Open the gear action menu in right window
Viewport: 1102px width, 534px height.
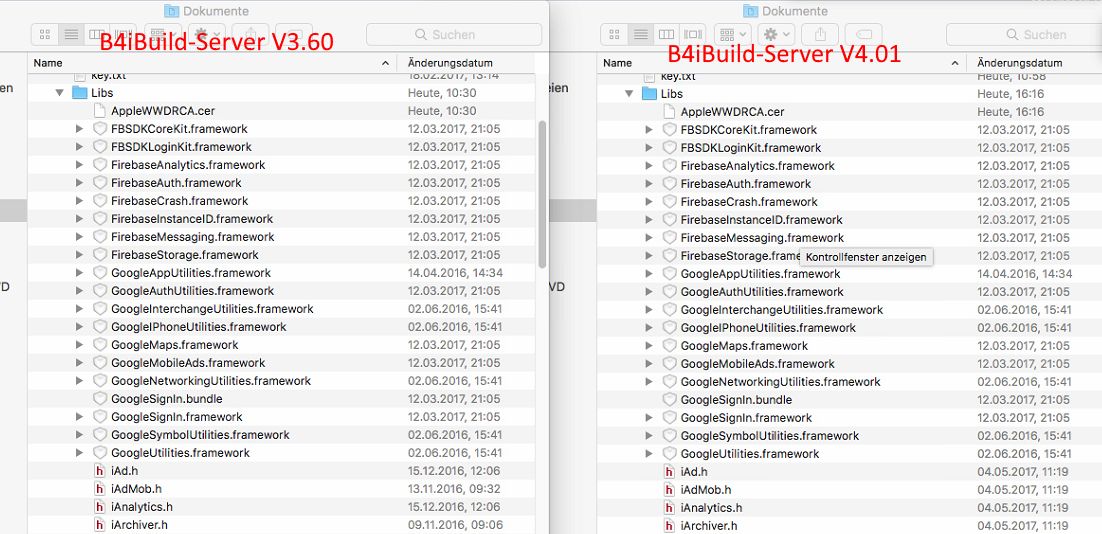pos(776,34)
